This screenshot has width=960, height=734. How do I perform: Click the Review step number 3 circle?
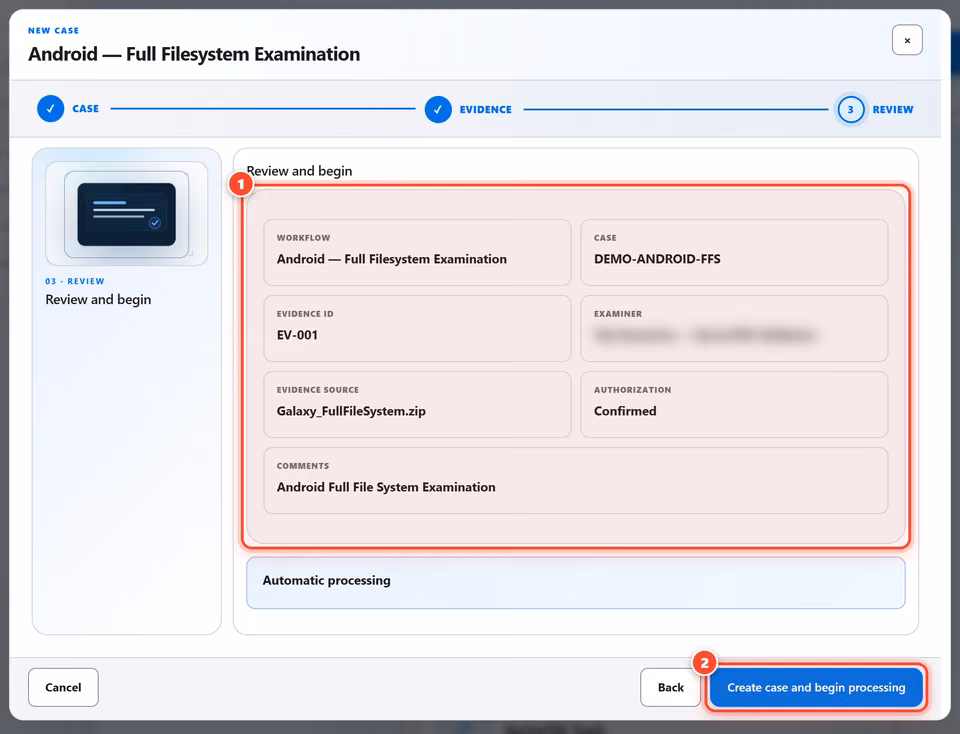[x=850, y=110]
